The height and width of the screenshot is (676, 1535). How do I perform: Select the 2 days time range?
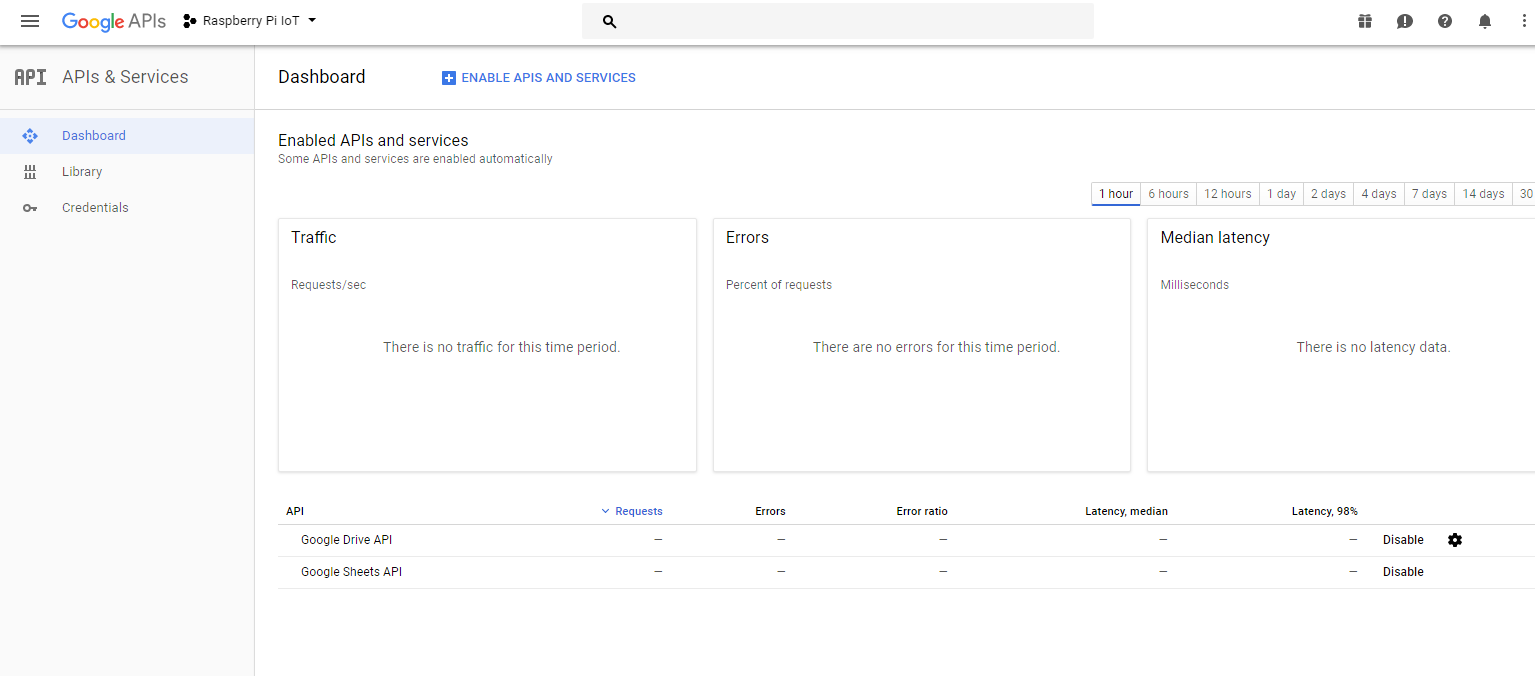tap(1328, 194)
